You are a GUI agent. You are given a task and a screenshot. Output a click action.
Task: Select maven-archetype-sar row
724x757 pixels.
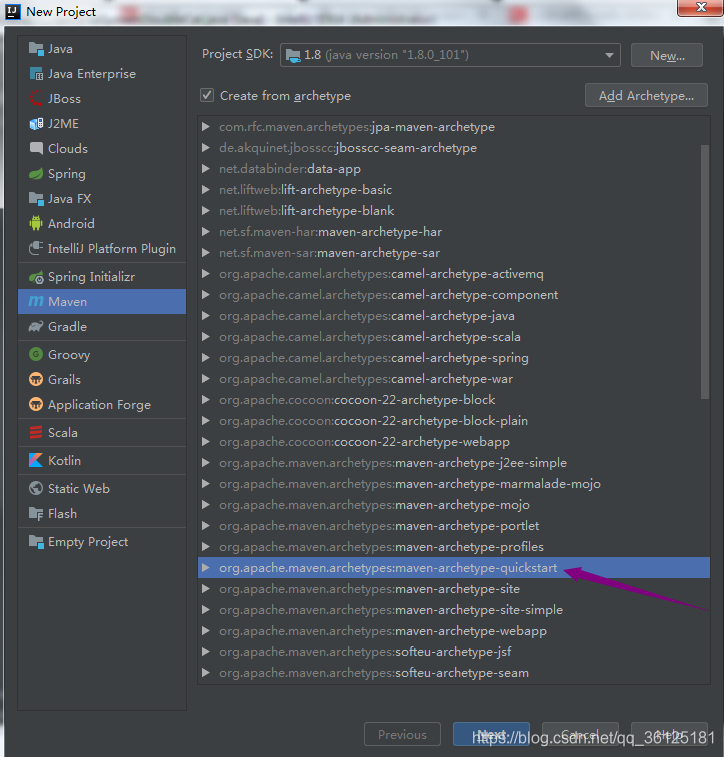point(454,253)
